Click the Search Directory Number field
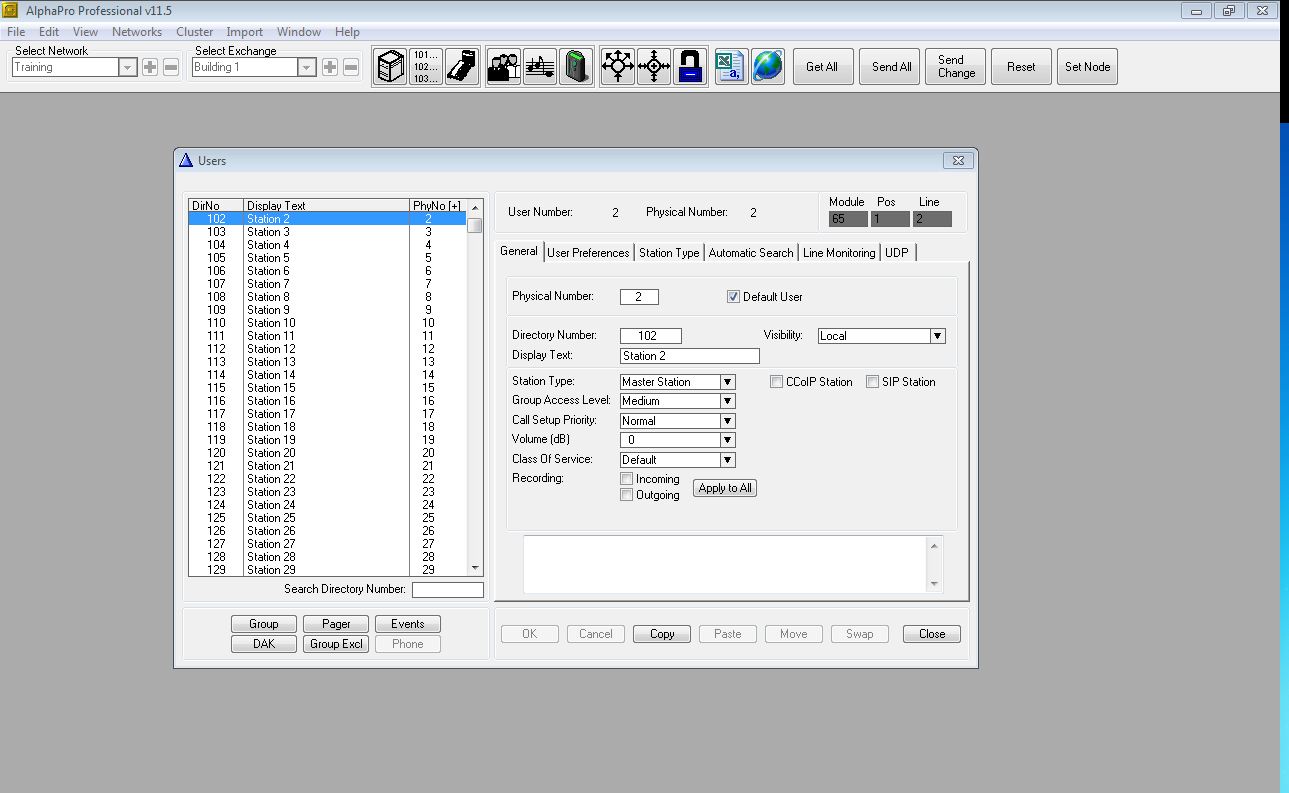Viewport: 1289px width, 793px height. pyautogui.click(x=447, y=590)
